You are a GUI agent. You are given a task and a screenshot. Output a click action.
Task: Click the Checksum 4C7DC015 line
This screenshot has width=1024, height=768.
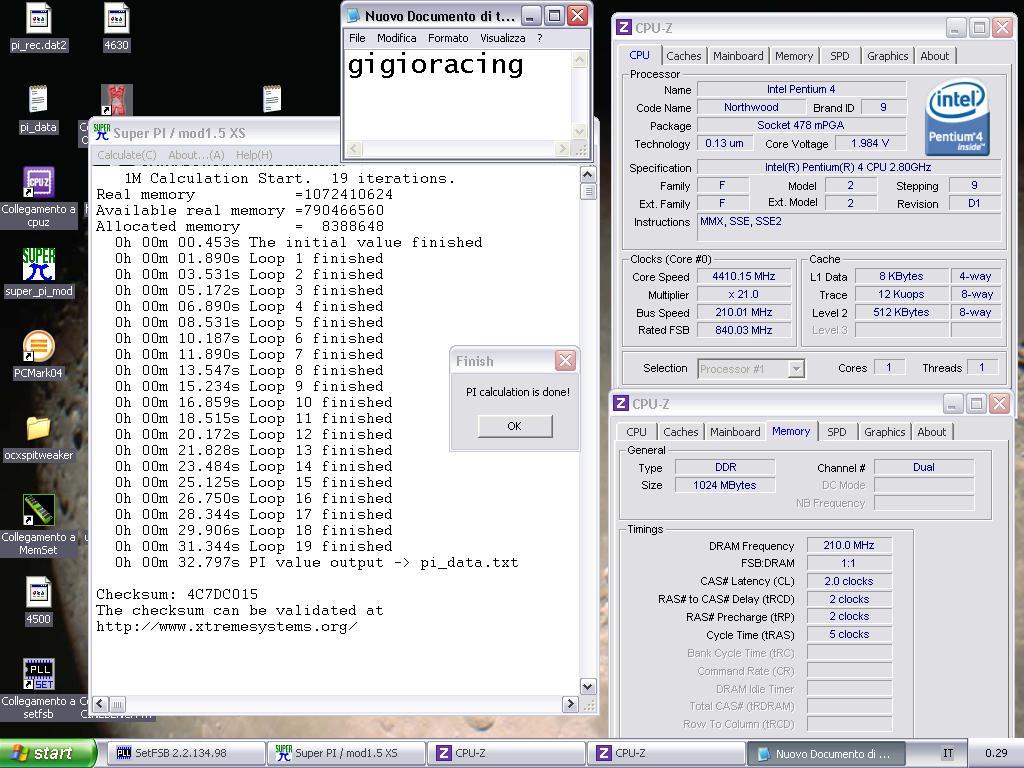tap(177, 594)
